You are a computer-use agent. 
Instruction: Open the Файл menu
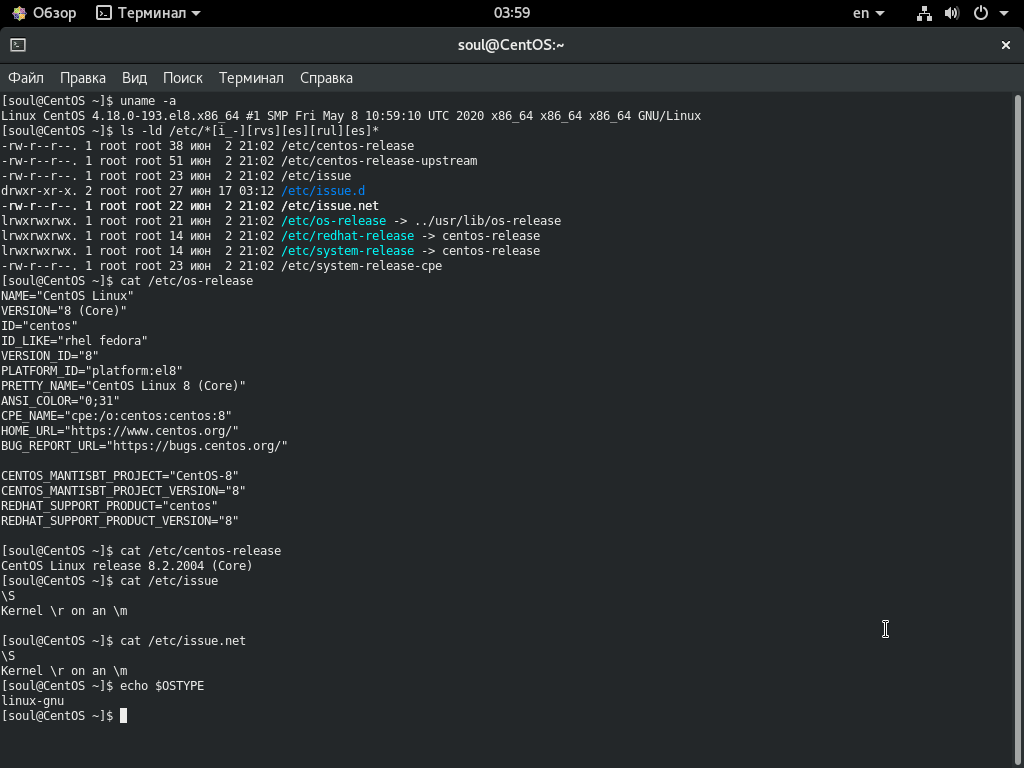tap(26, 78)
